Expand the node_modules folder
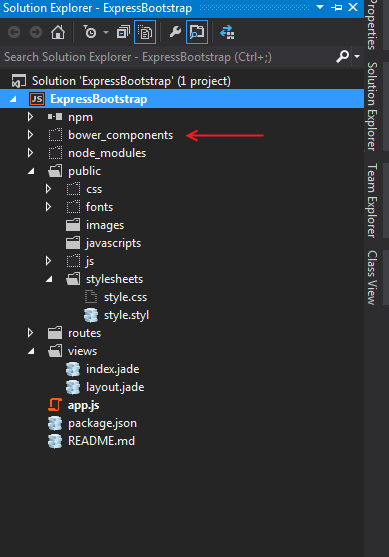This screenshot has height=557, width=389. pos(31,153)
